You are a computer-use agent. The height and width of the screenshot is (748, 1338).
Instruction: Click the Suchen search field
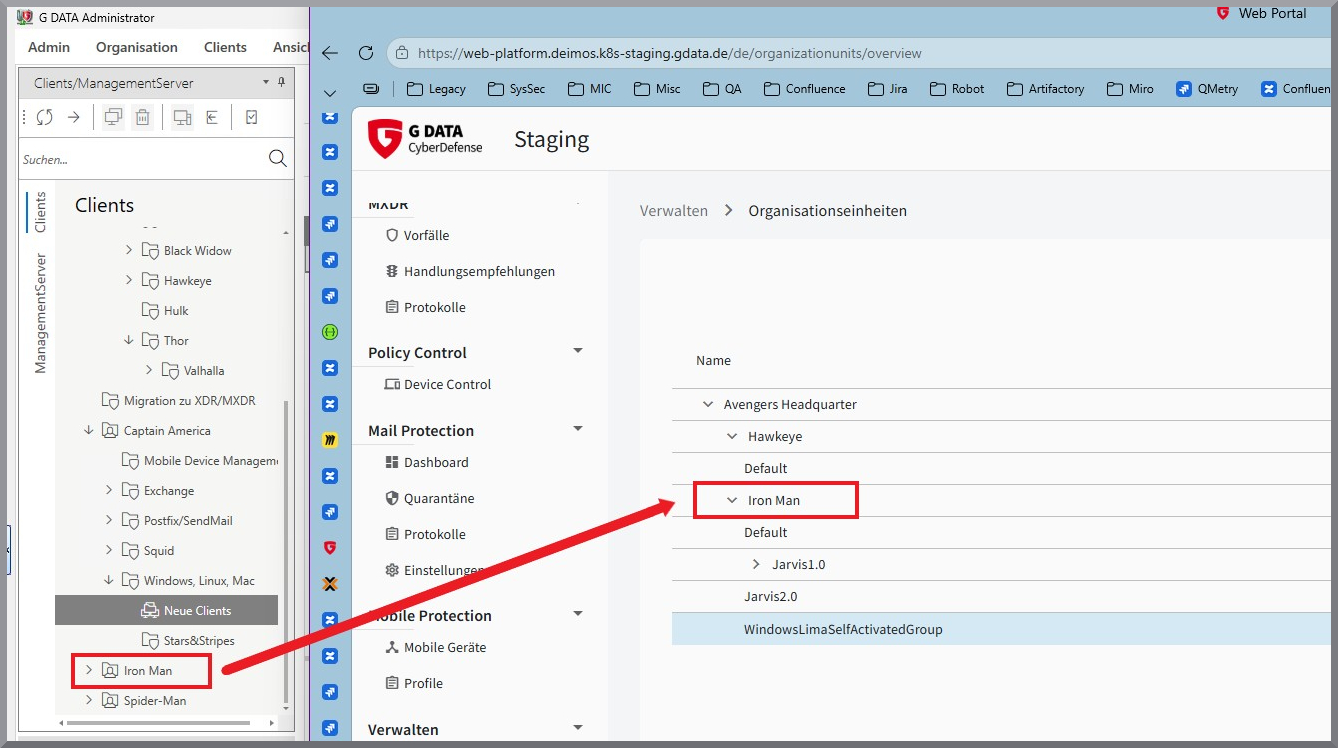[143, 159]
